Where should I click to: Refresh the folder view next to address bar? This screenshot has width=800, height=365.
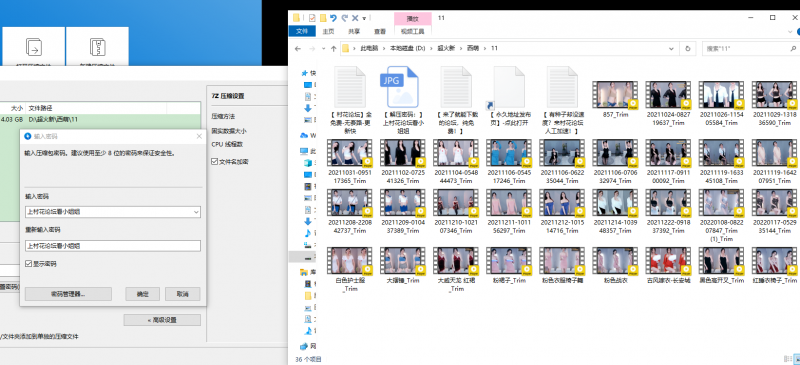point(688,48)
